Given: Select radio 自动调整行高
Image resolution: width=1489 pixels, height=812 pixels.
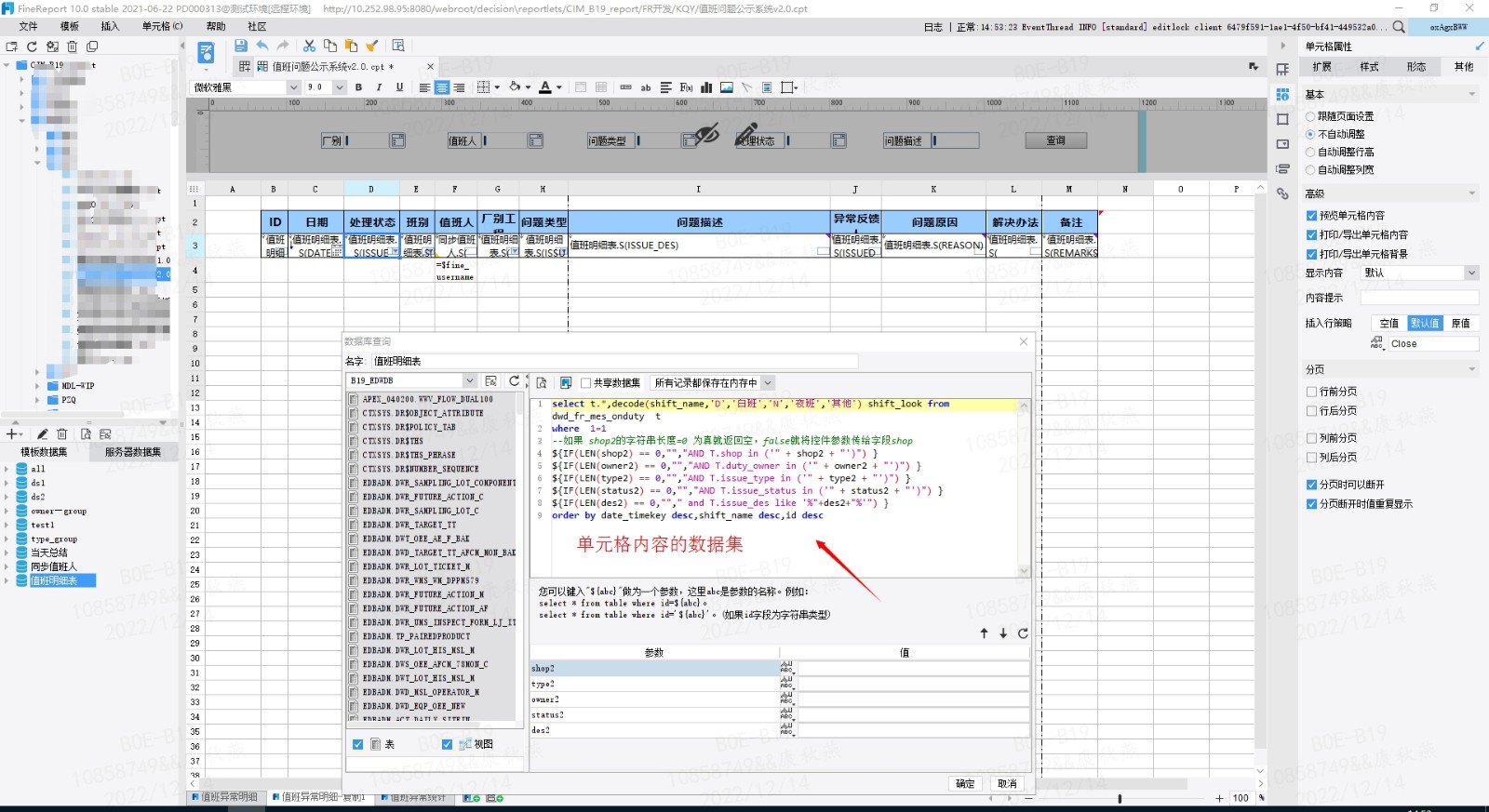Looking at the screenshot, I should (1310, 152).
